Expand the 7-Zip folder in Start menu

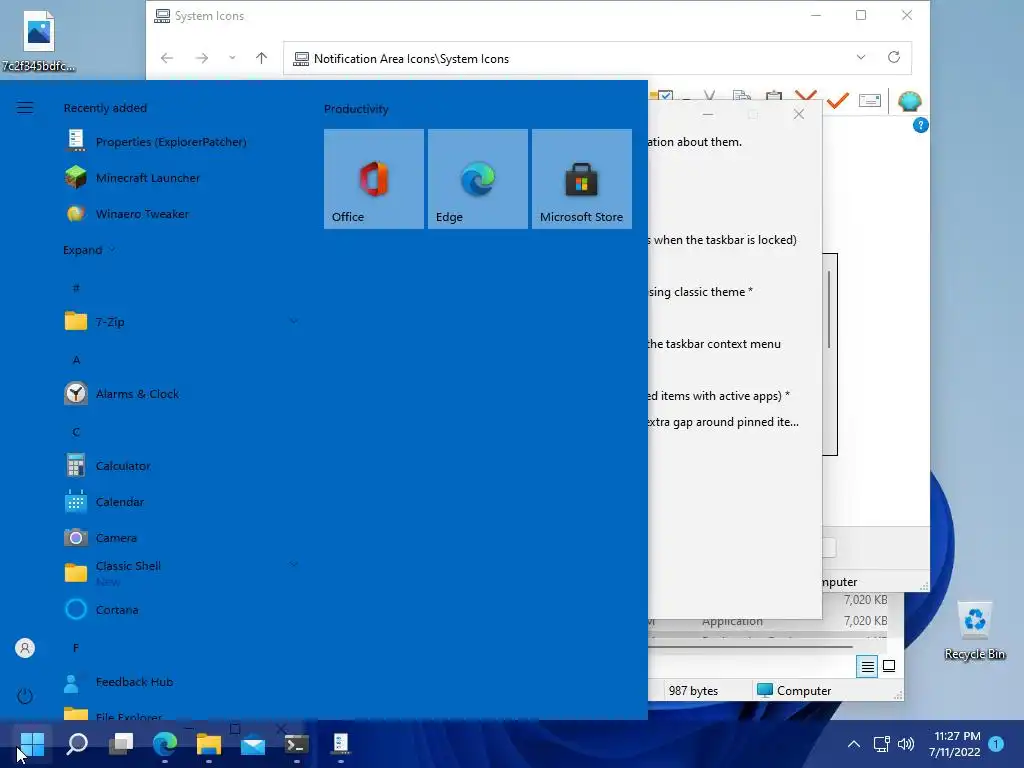pos(182,321)
